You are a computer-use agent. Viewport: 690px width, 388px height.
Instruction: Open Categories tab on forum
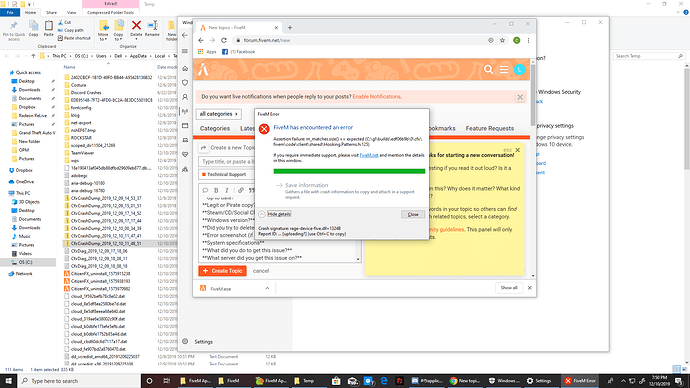[x=215, y=128]
